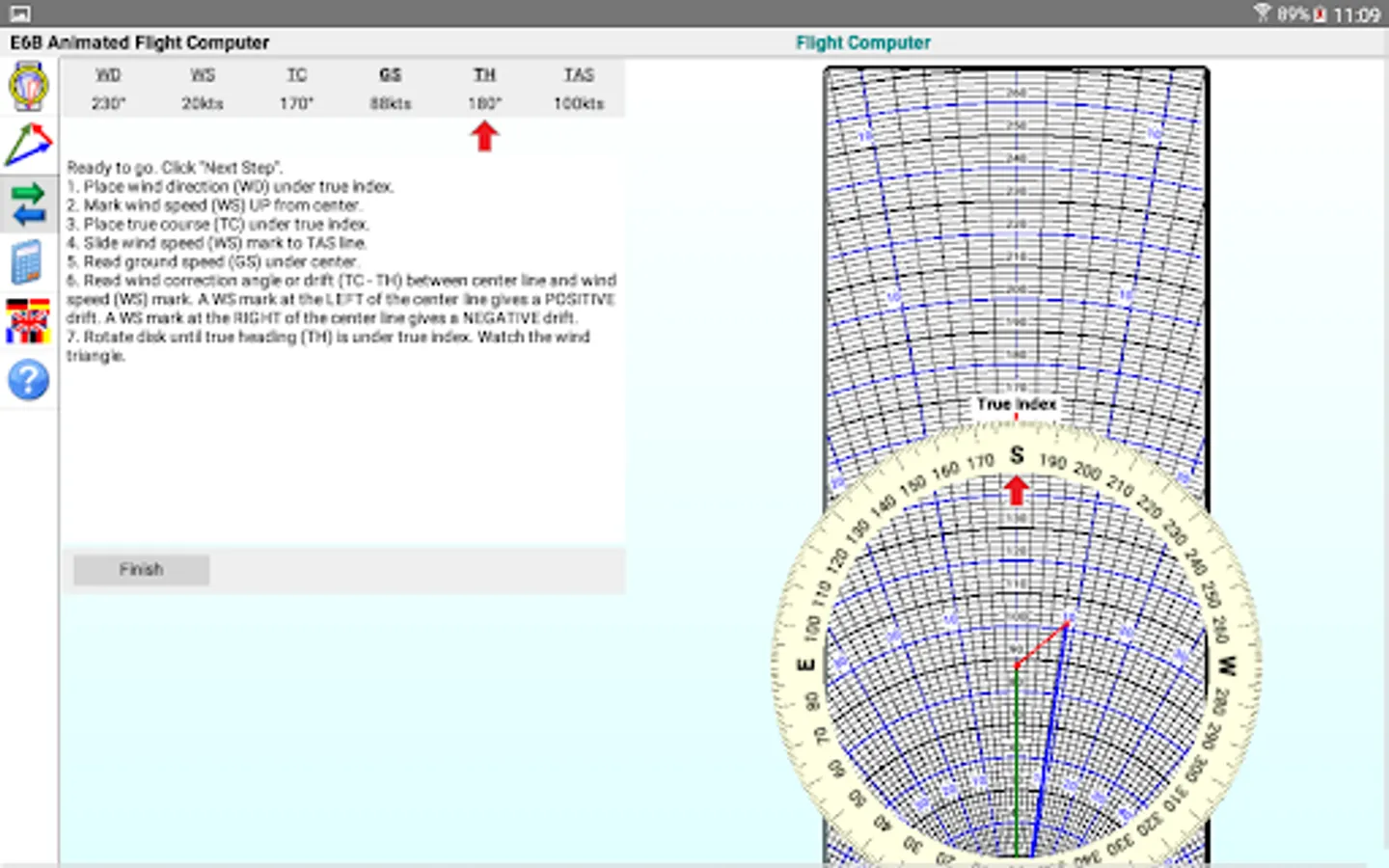The height and width of the screenshot is (868, 1389).
Task: Select the wind triangle icon
Action: pos(29,145)
